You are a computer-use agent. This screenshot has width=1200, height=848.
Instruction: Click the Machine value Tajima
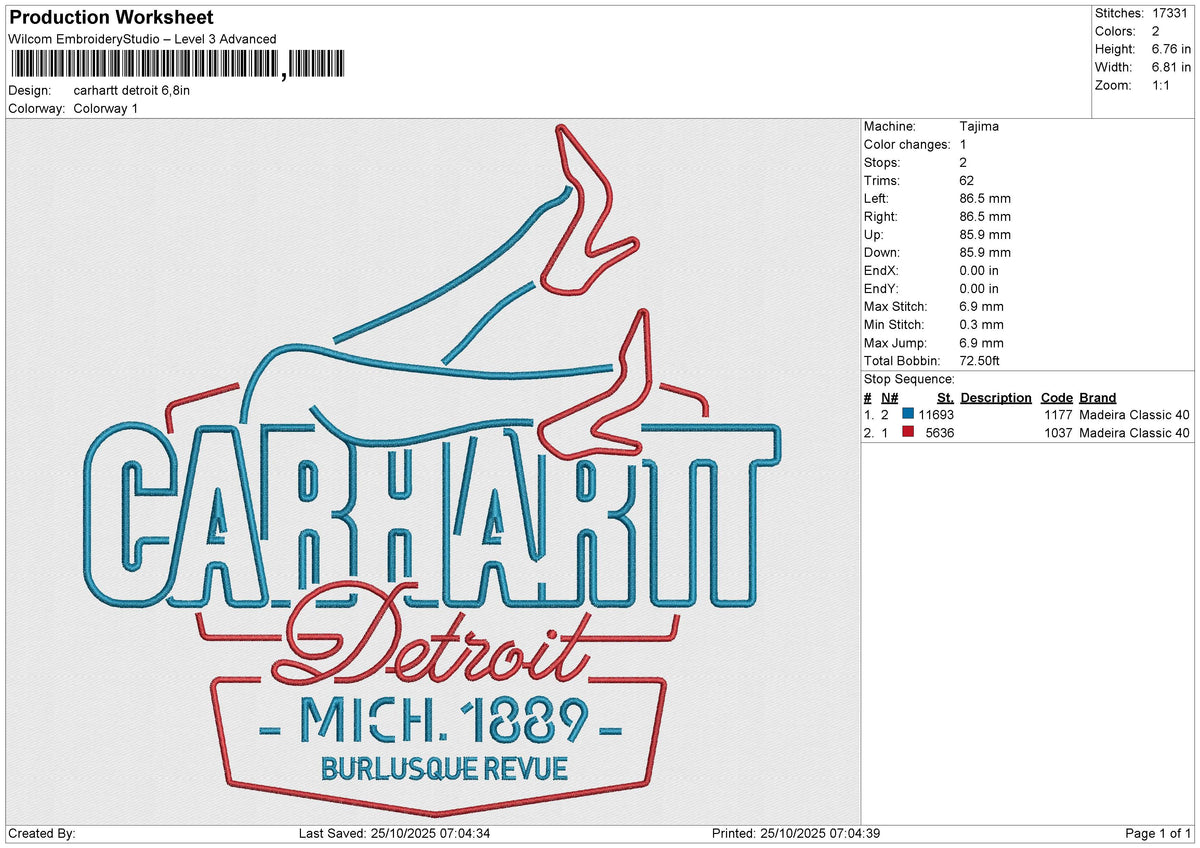tap(978, 126)
